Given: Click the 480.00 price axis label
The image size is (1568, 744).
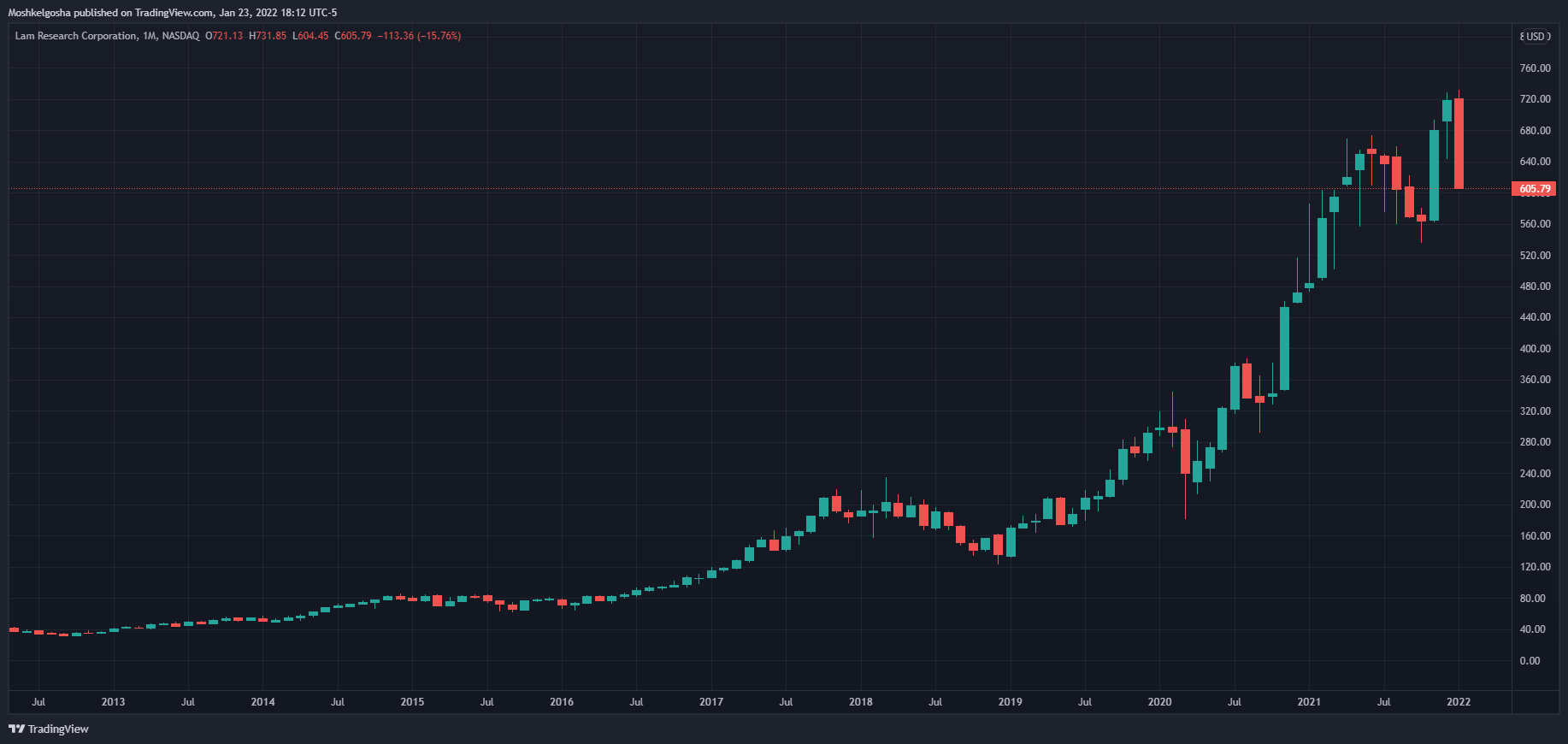Looking at the screenshot, I should [x=1535, y=286].
